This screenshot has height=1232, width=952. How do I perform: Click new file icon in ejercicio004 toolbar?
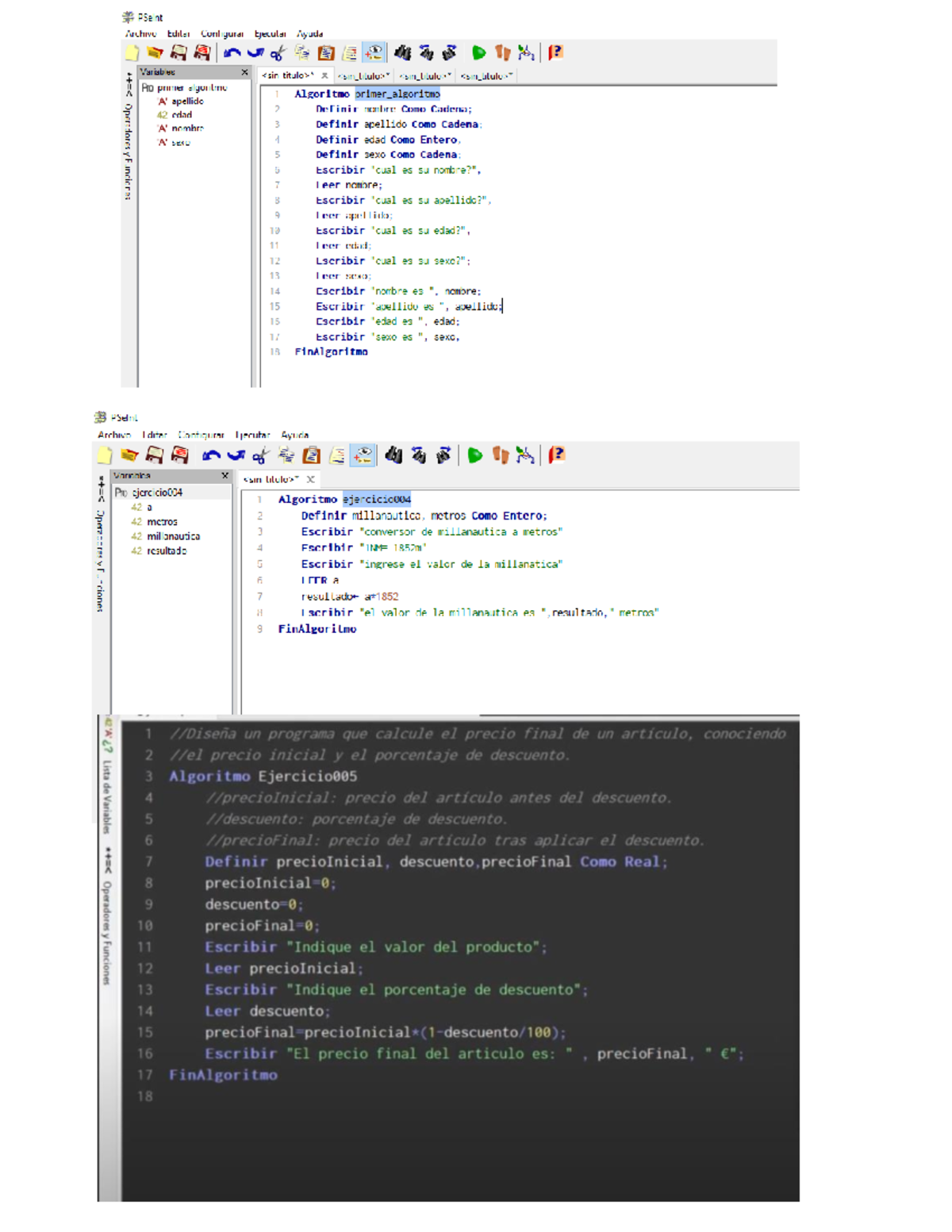point(105,455)
